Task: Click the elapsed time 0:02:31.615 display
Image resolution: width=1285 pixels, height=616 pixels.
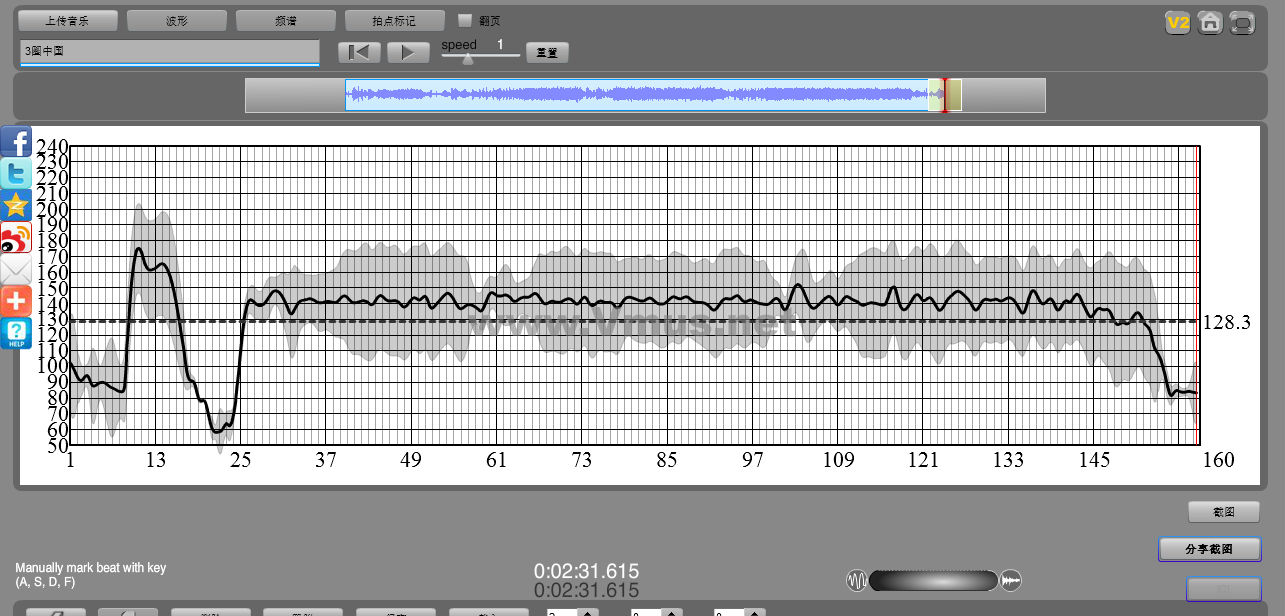Action: [586, 571]
